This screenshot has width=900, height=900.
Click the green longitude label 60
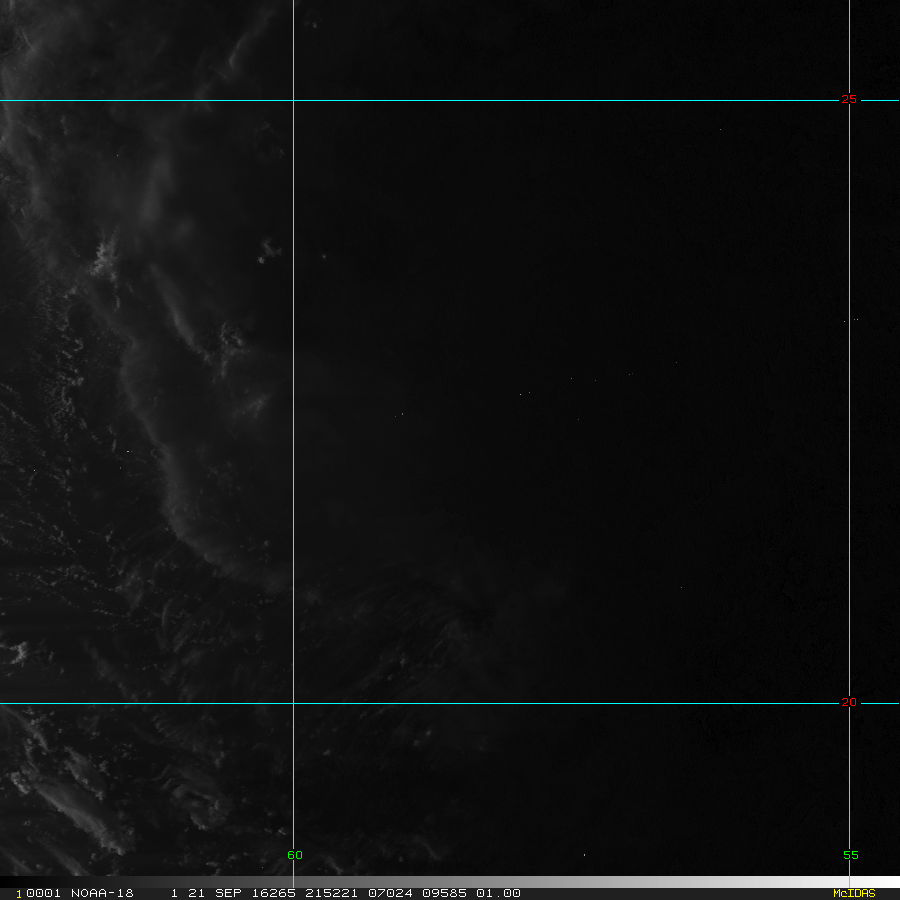click(x=294, y=855)
